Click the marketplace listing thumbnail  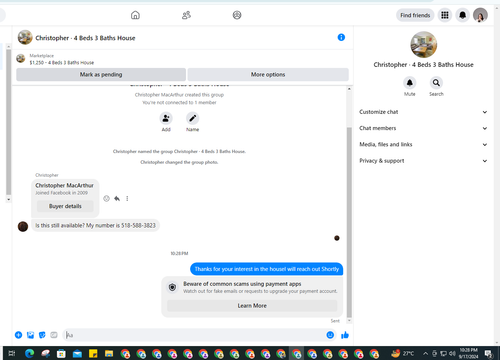(21, 59)
